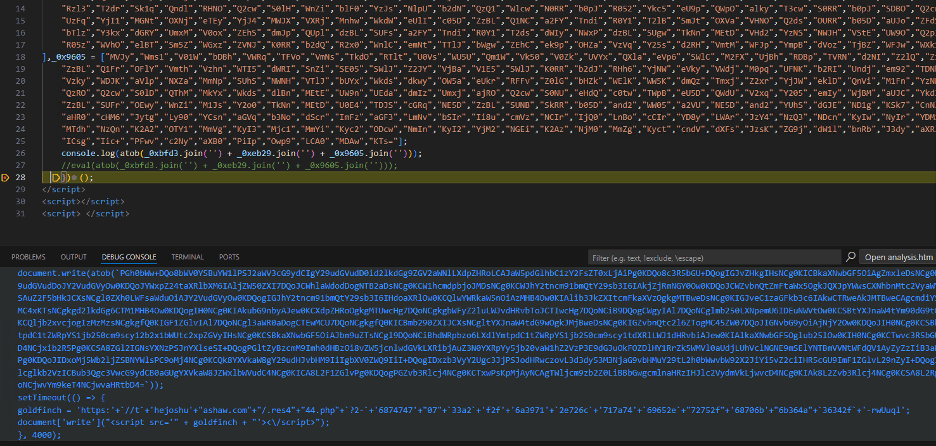
Task: Click the "ICsg" string on line 25
Action: (76, 141)
